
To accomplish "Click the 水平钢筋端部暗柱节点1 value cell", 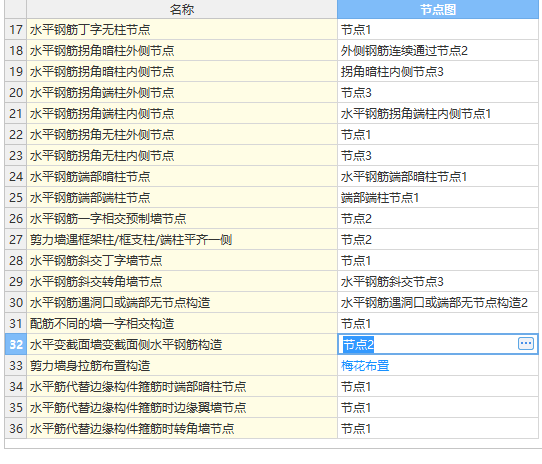I will tap(438, 177).
